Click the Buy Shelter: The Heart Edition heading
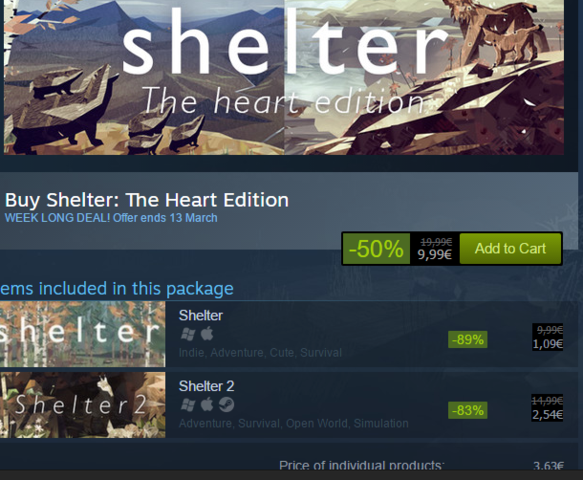Screen dimensions: 583x480 (x=147, y=200)
